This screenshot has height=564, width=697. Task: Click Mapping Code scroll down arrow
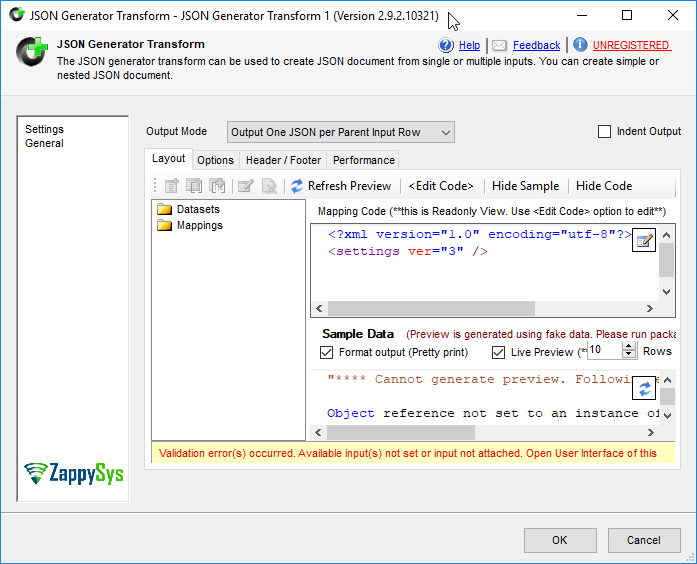(x=666, y=292)
